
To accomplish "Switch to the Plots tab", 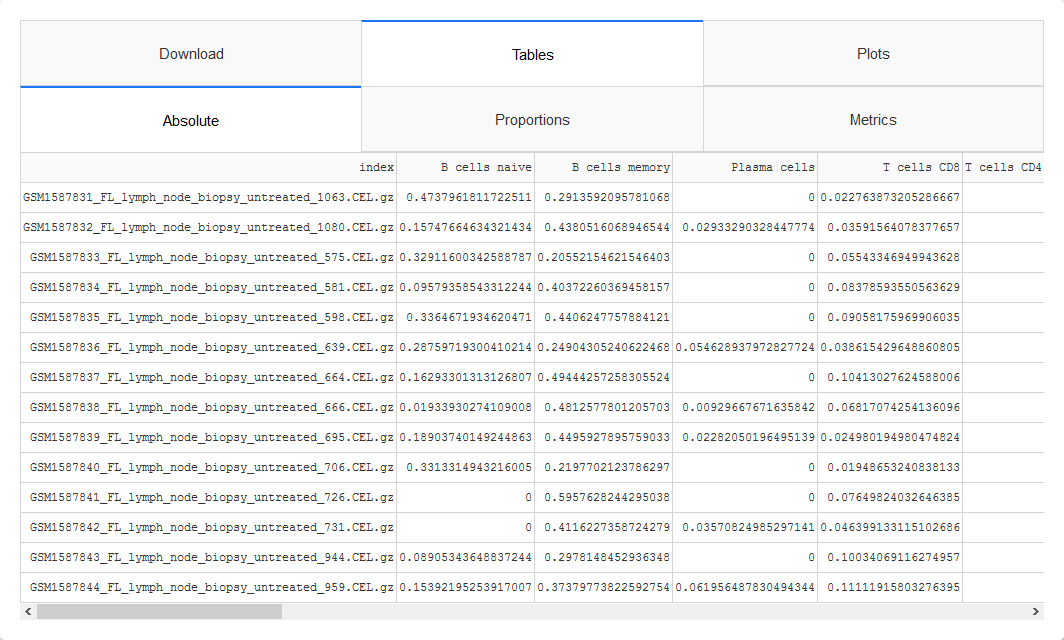I will point(873,54).
